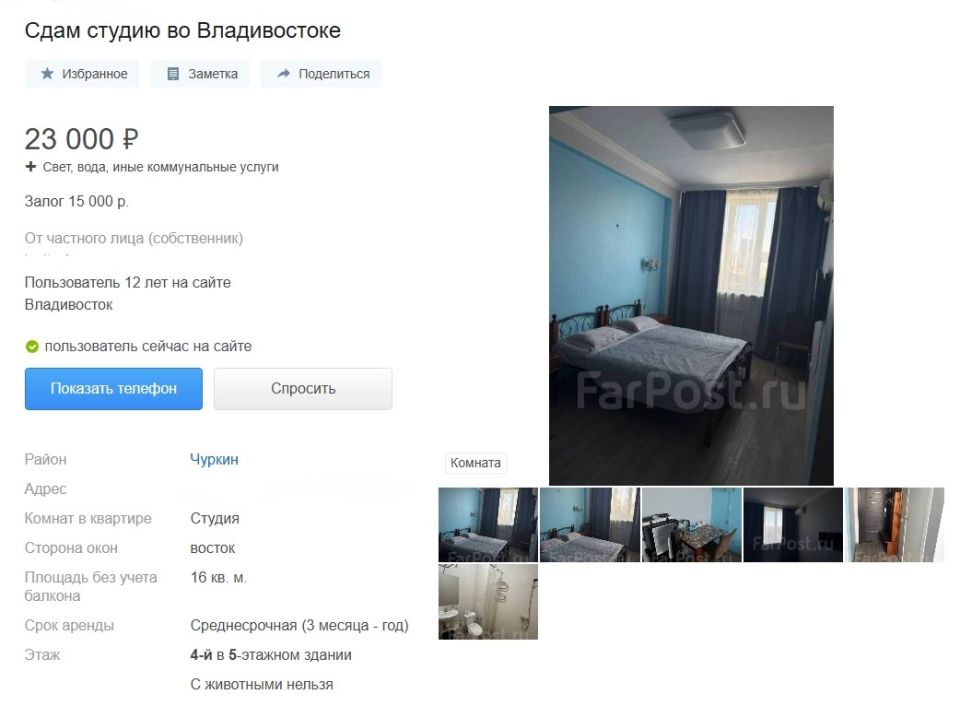Click the Спросить button
Image resolution: width=960 pixels, height=706 pixels.
point(302,388)
